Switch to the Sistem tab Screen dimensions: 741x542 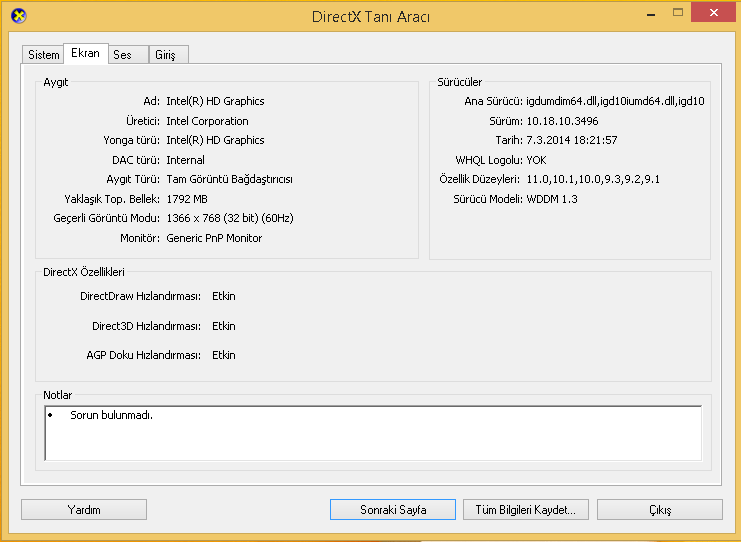coord(43,55)
